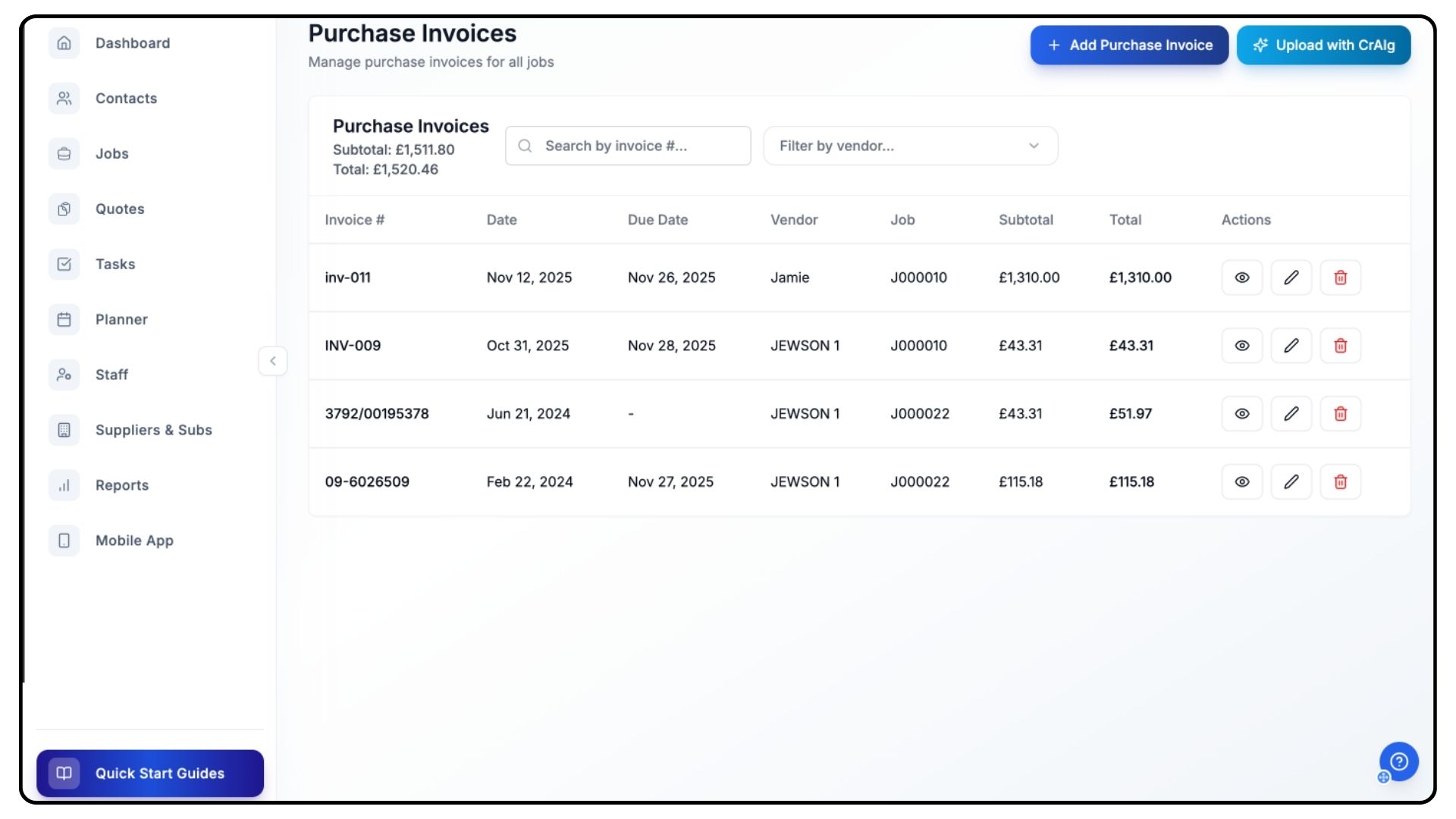The width and height of the screenshot is (1456, 819).
Task: Collapse the sidebar with the chevron
Action: pos(273,361)
